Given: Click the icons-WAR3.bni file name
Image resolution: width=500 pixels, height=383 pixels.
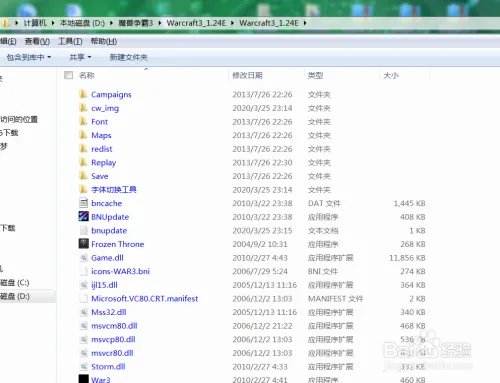Looking at the screenshot, I should pos(121,271).
